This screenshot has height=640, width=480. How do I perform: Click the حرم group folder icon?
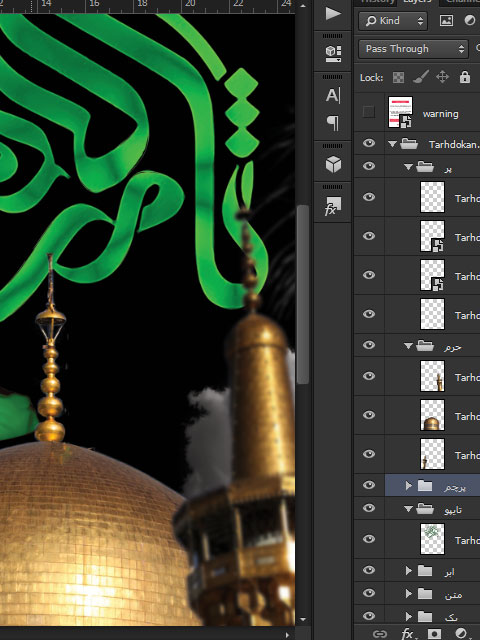tap(424, 346)
